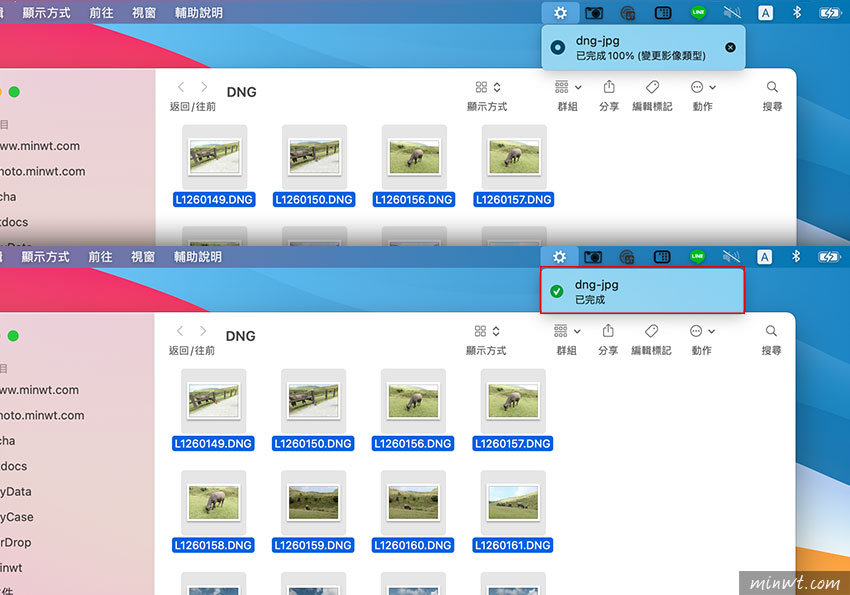850x595 pixels.
Task: Click the 編輯標記 tag icon in upper Finder toolbar
Action: click(x=652, y=87)
